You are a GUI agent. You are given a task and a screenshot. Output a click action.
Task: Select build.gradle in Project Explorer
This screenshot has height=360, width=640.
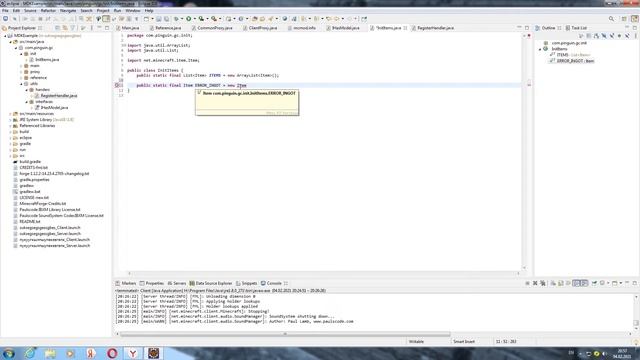[30, 162]
